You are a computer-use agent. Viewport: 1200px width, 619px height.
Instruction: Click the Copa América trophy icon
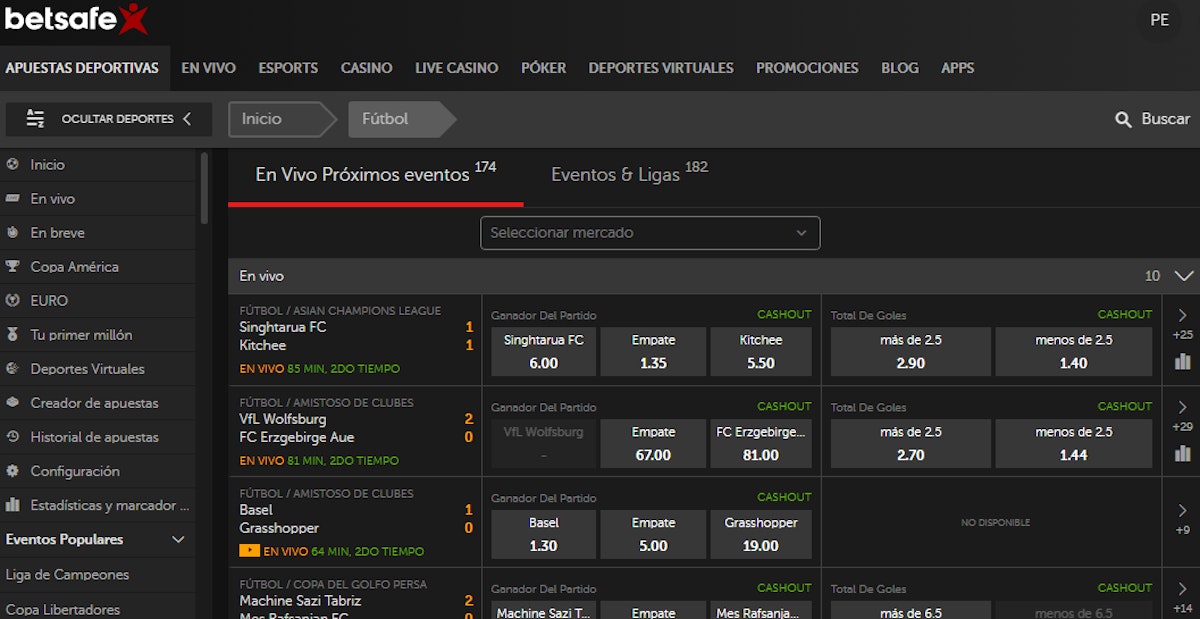[x=13, y=267]
